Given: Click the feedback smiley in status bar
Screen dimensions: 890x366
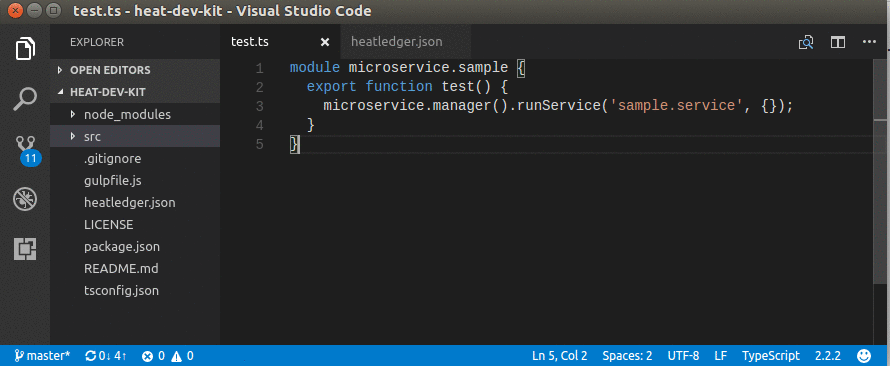Looking at the screenshot, I should 864,356.
